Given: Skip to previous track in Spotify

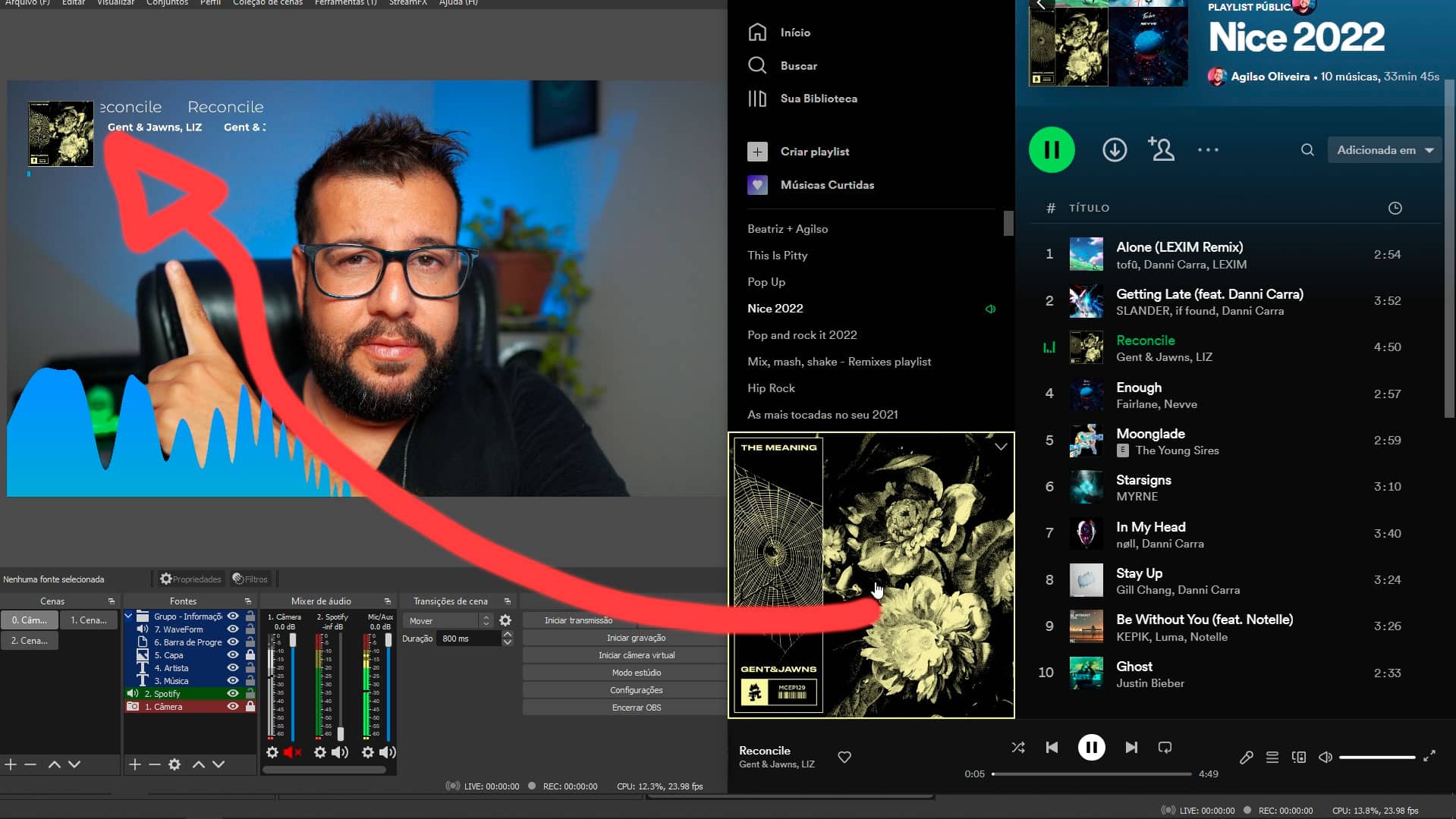Looking at the screenshot, I should tap(1052, 748).
